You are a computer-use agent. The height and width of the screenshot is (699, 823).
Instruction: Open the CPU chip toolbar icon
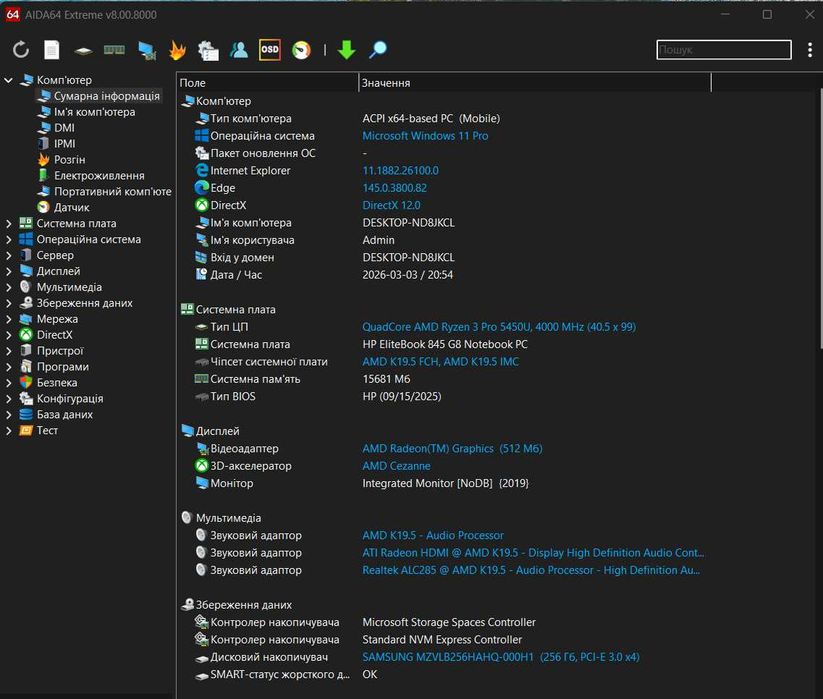point(83,50)
